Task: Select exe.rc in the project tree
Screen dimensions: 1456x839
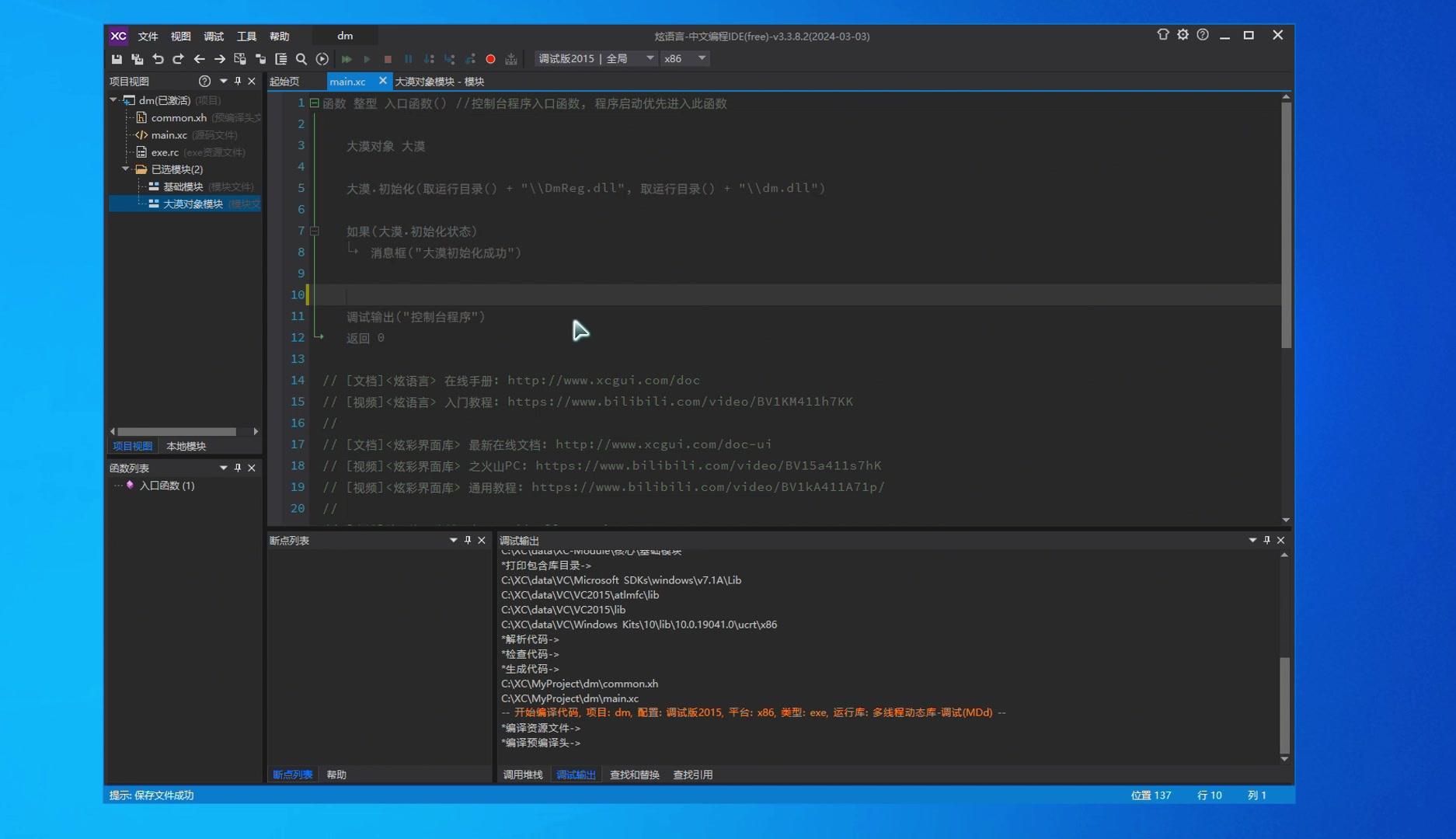Action: point(165,152)
